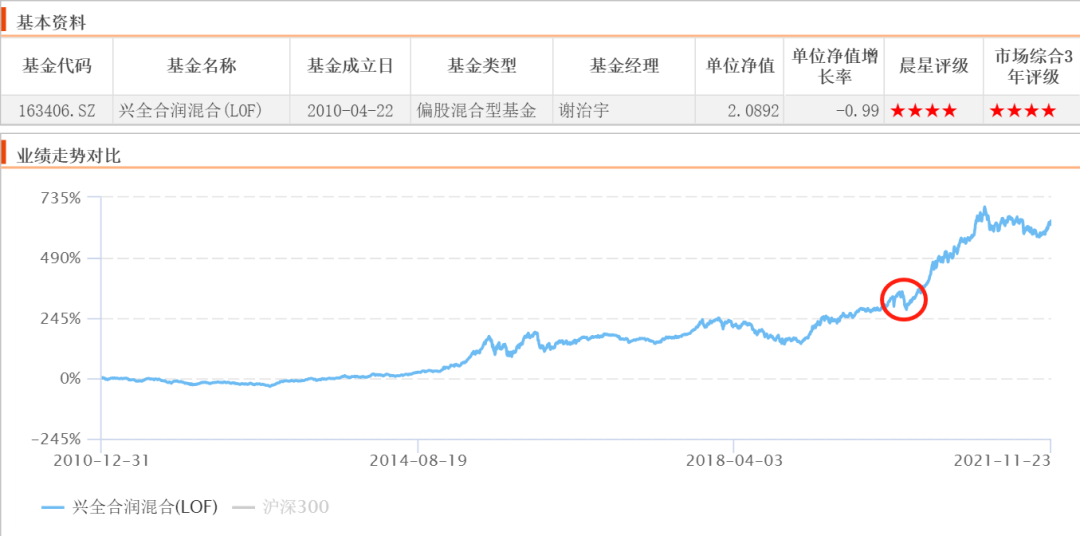This screenshot has height=536, width=1080.
Task: Click the 晨星评级 column header
Action: [x=934, y=66]
